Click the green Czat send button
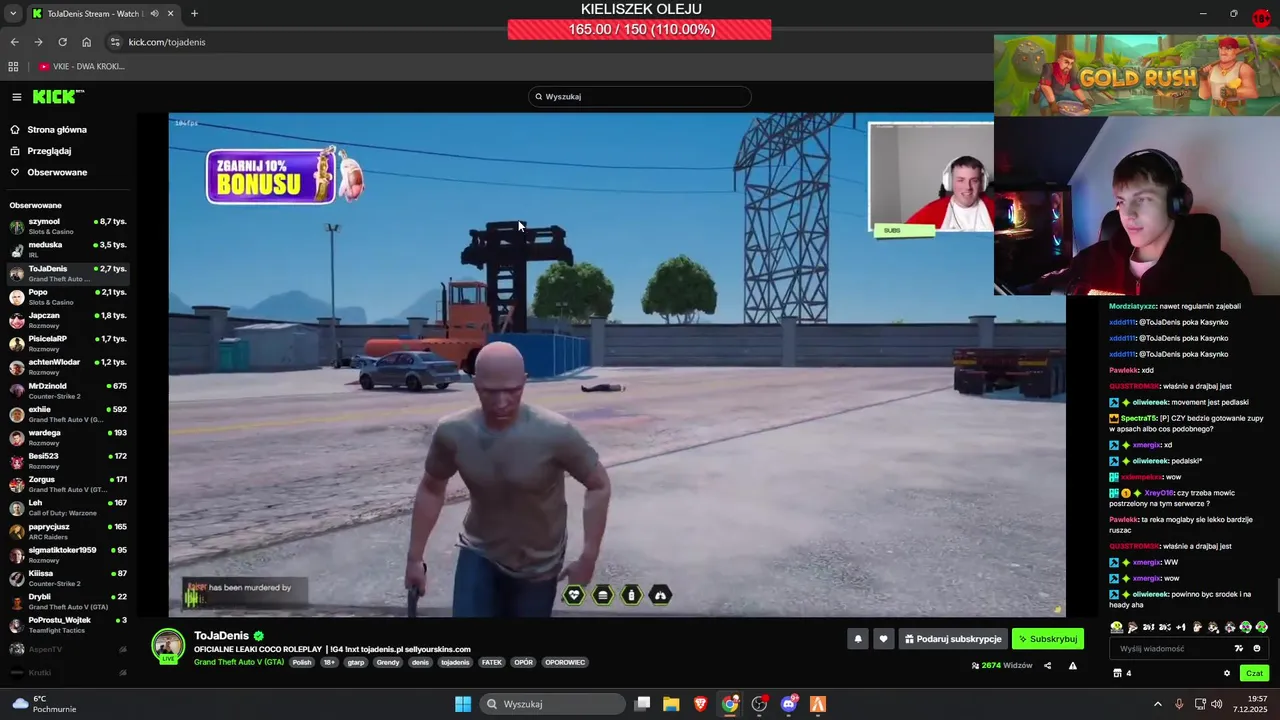1280x720 pixels. (x=1254, y=673)
